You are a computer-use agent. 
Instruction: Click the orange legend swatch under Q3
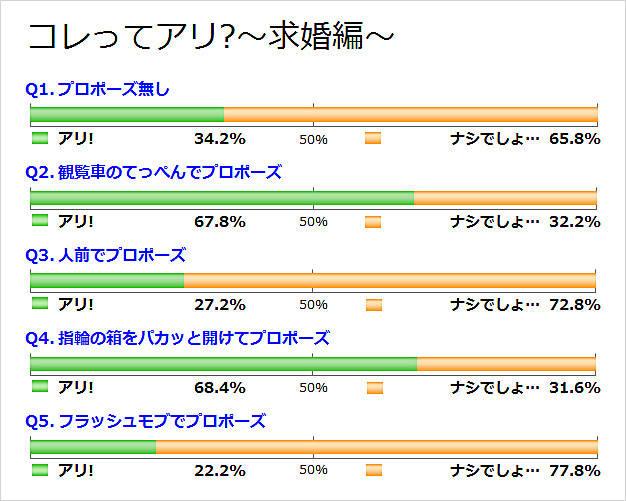click(x=374, y=305)
